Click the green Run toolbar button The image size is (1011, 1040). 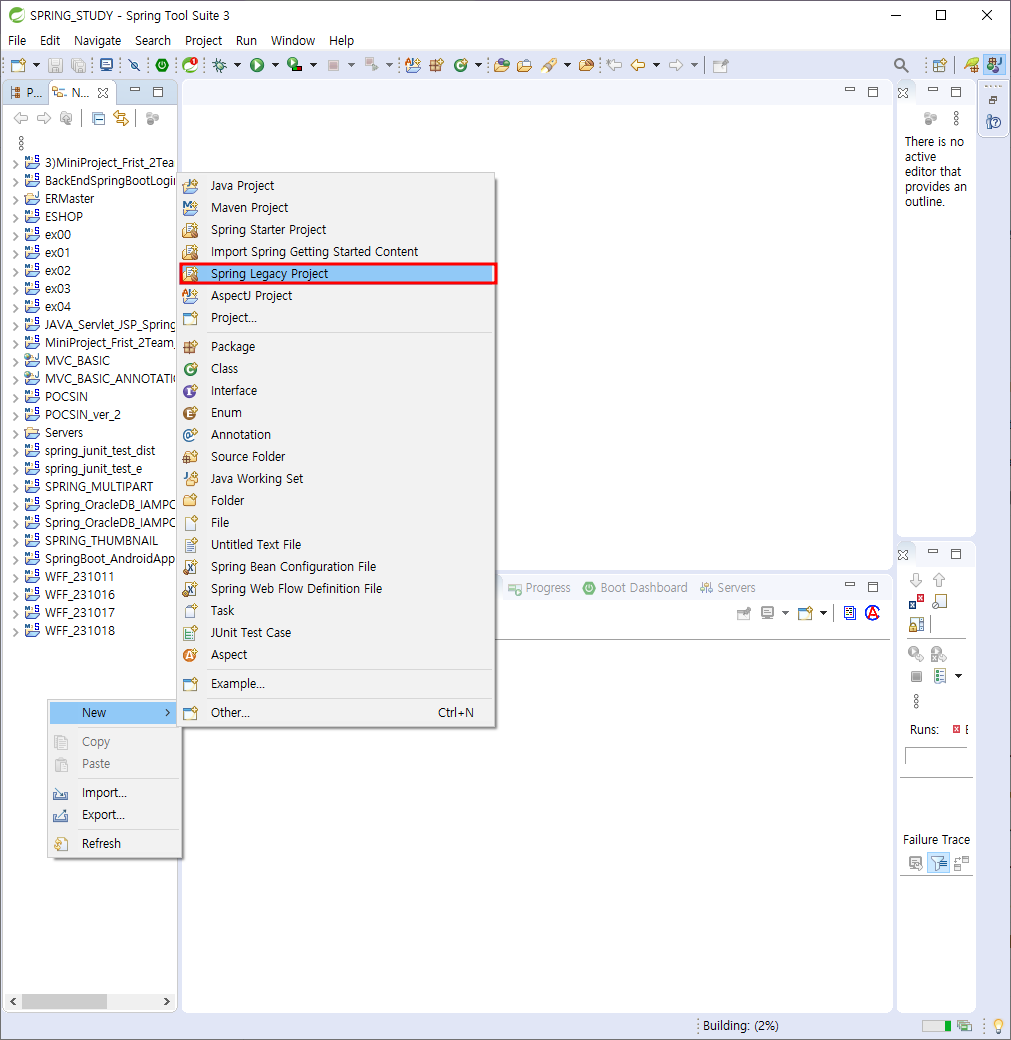(257, 65)
